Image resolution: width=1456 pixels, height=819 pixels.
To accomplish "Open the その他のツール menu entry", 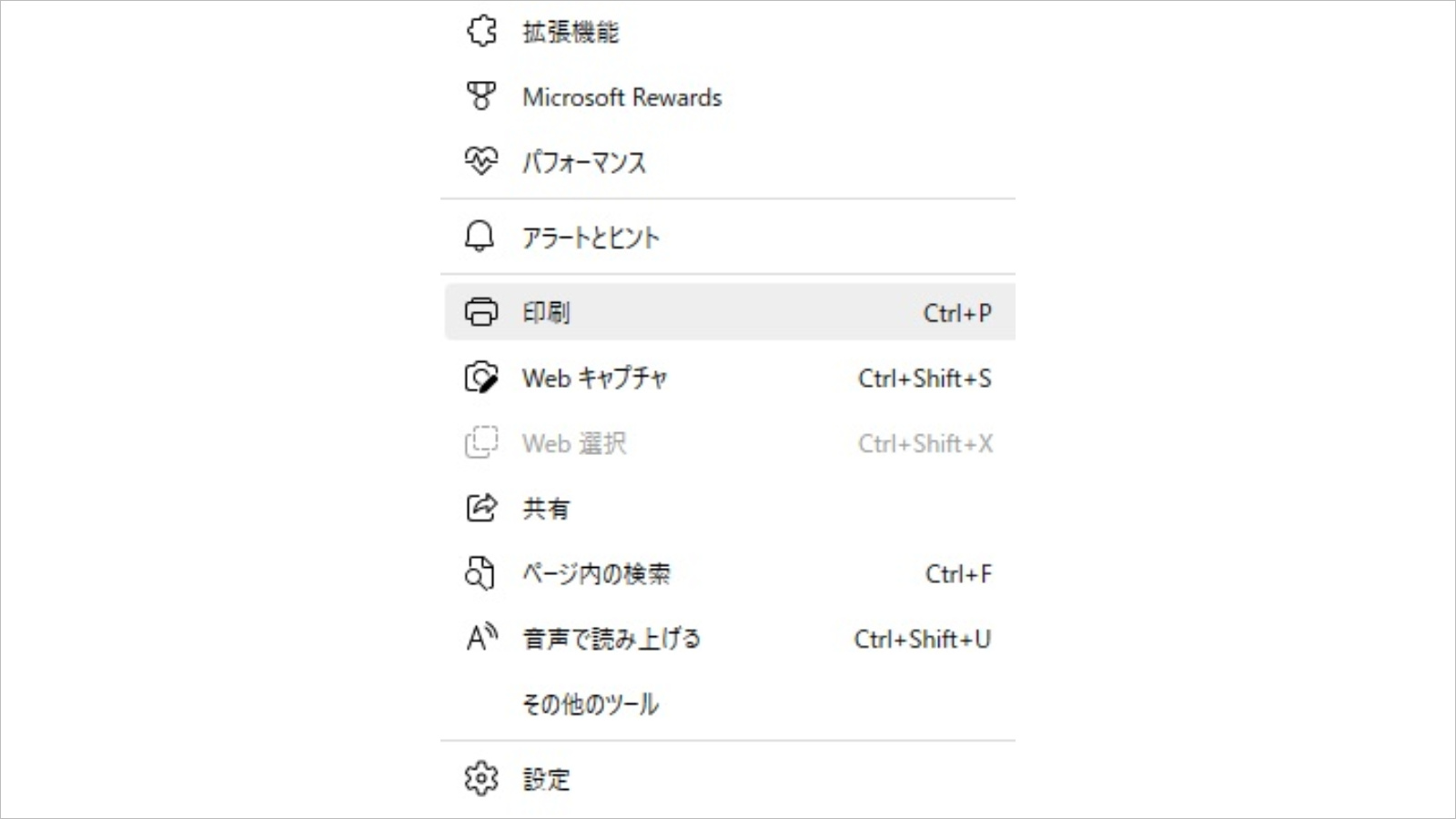I will click(x=591, y=704).
